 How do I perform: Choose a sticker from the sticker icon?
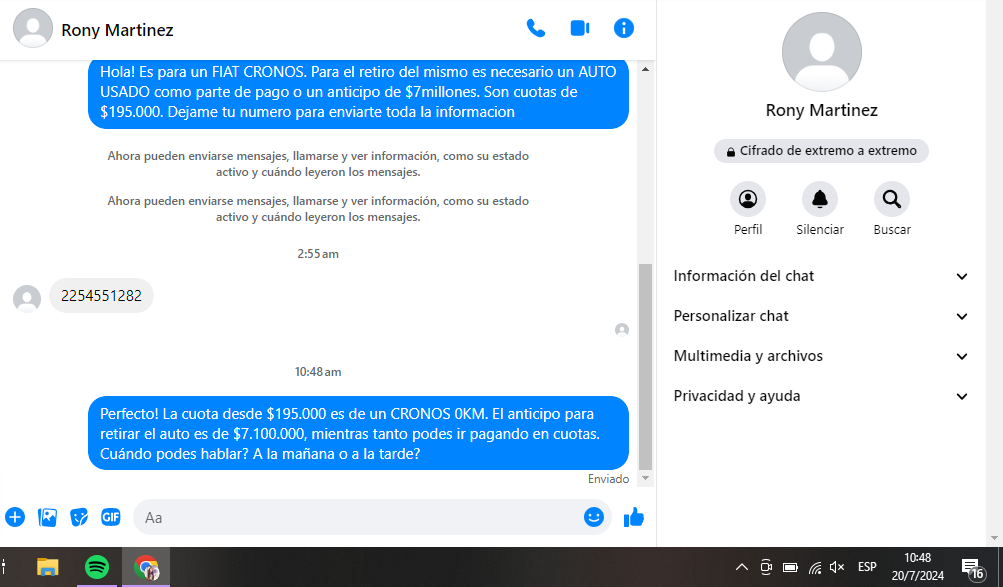[x=79, y=517]
